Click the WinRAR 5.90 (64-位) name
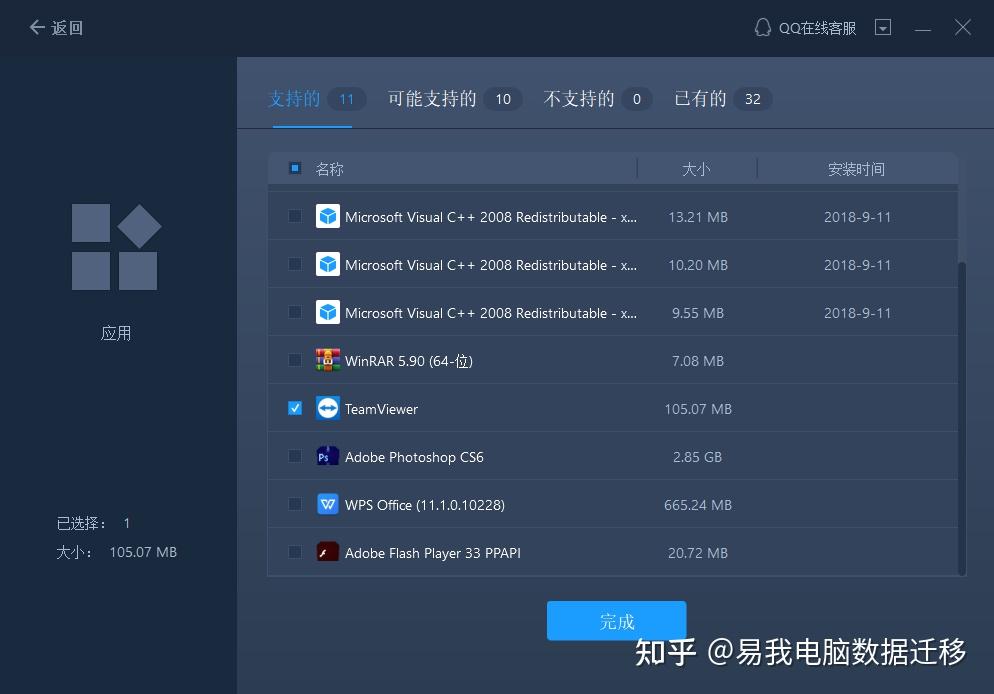The image size is (994, 694). click(409, 361)
